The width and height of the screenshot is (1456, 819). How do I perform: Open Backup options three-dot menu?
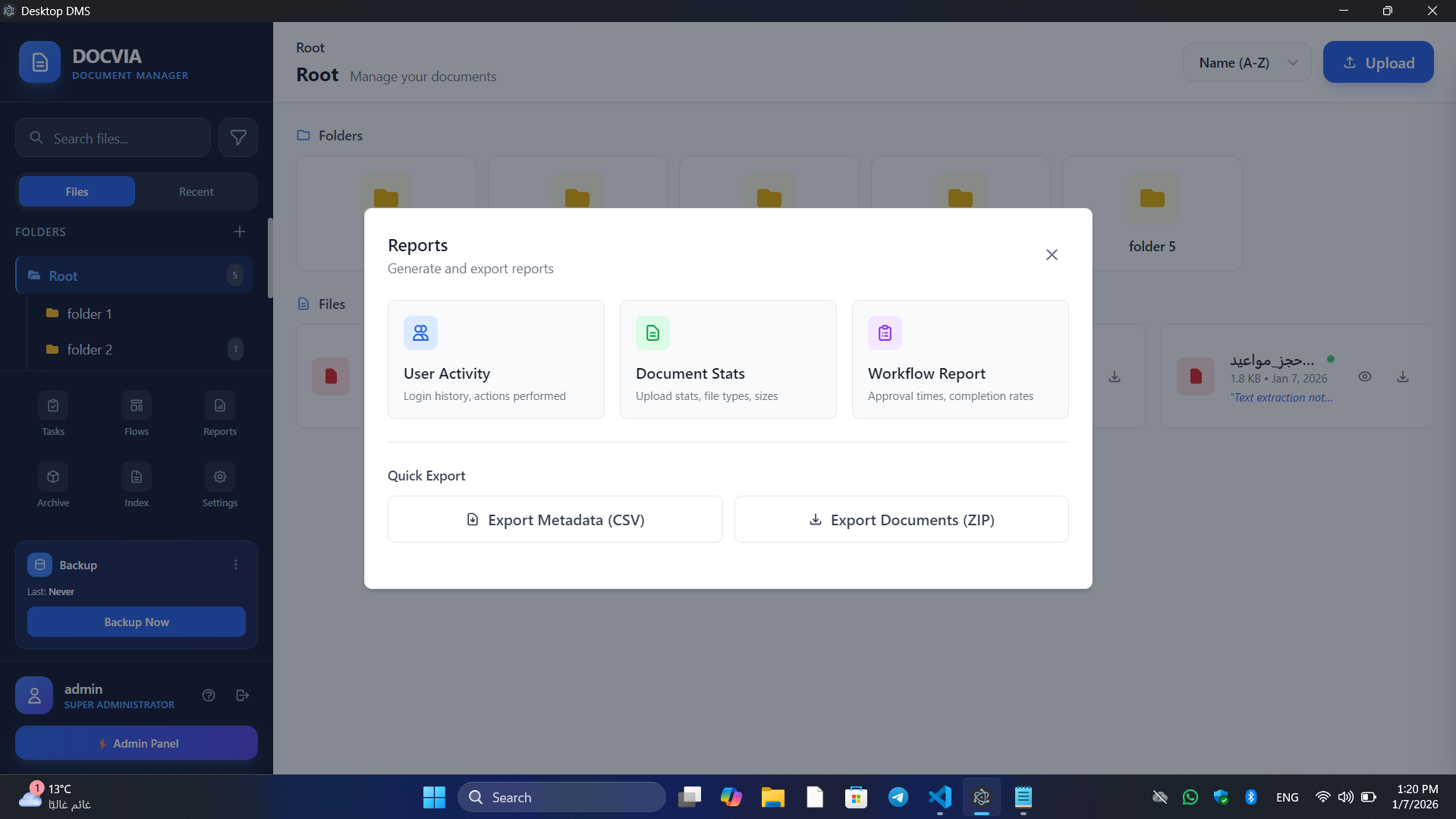click(x=236, y=565)
